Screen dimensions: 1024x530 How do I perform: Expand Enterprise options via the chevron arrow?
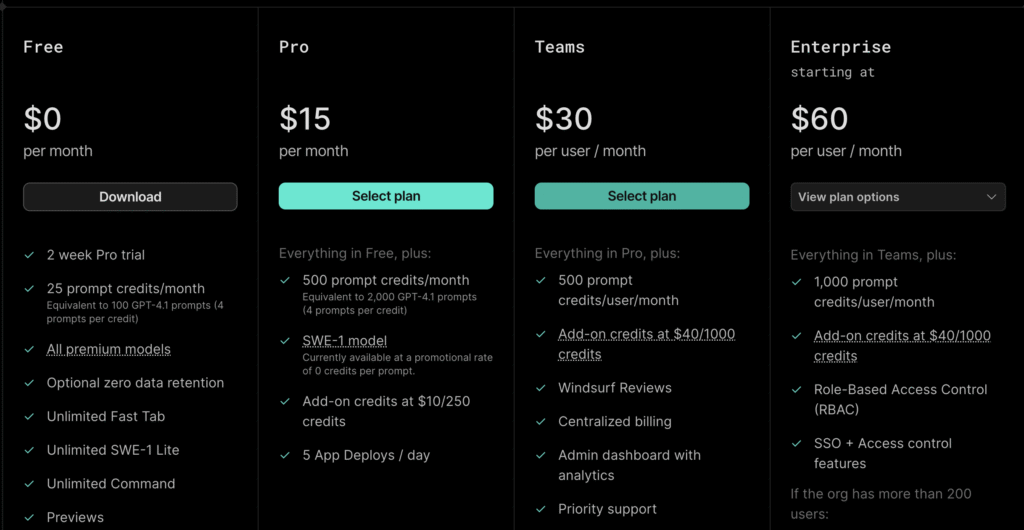(991, 196)
